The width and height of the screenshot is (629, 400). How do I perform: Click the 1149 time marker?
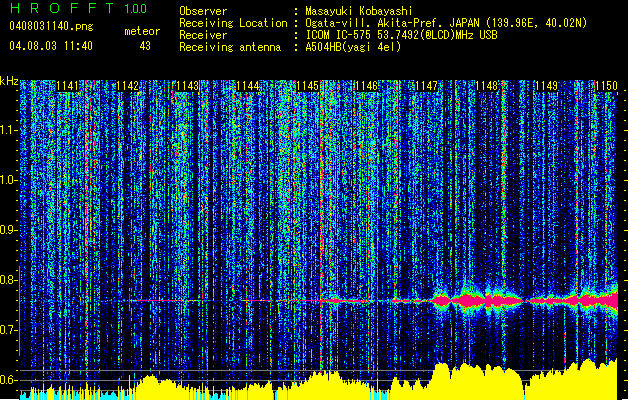coord(547,86)
